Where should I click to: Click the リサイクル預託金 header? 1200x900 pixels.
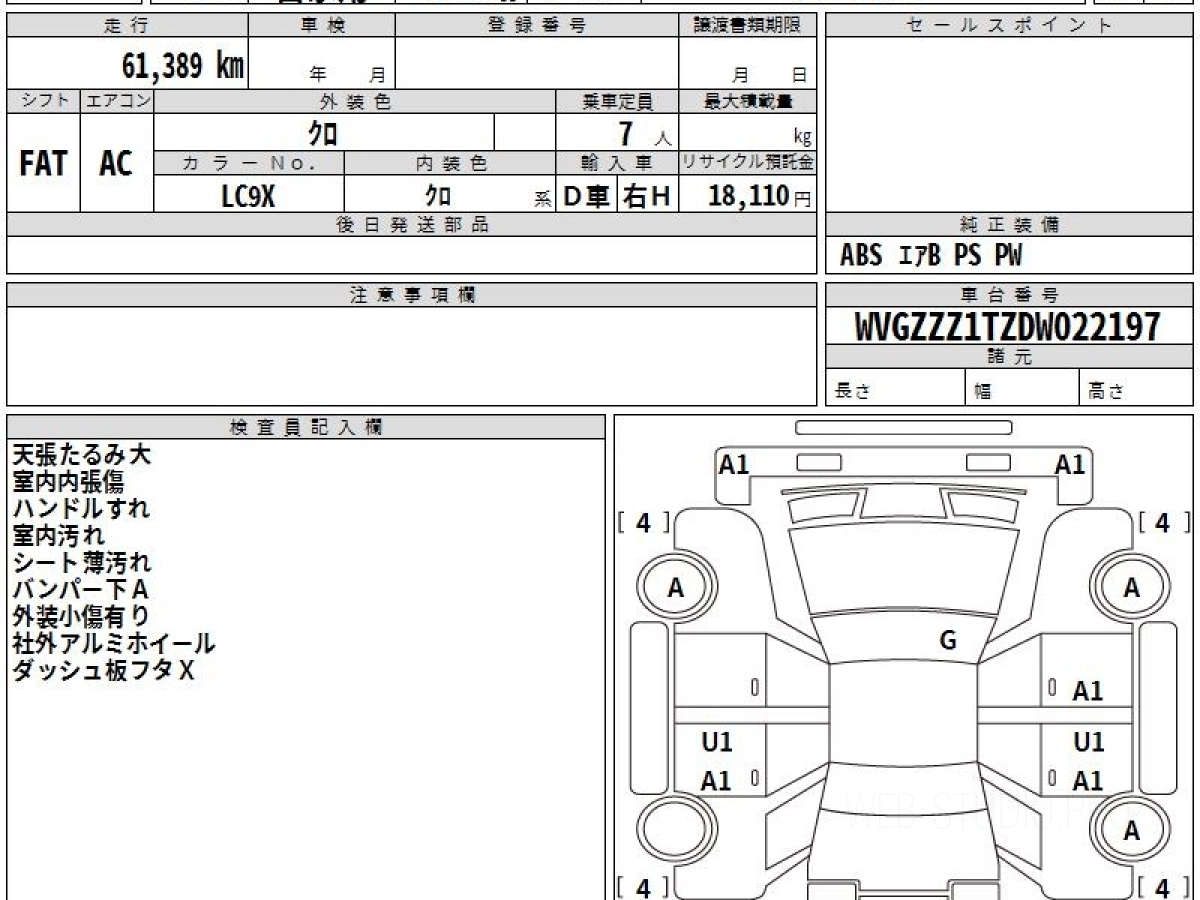click(x=748, y=163)
